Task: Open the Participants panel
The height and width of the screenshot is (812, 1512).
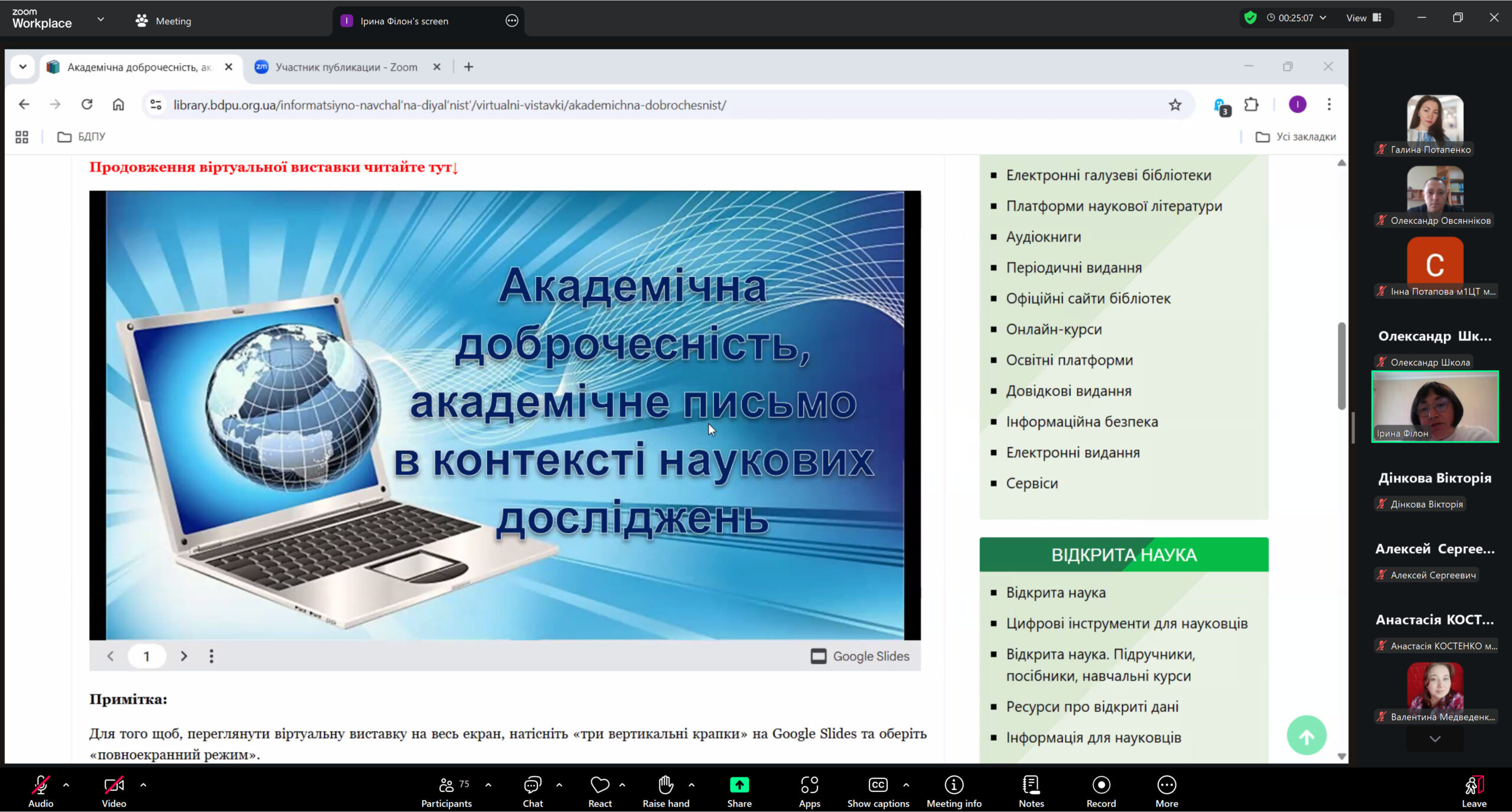Action: (447, 790)
